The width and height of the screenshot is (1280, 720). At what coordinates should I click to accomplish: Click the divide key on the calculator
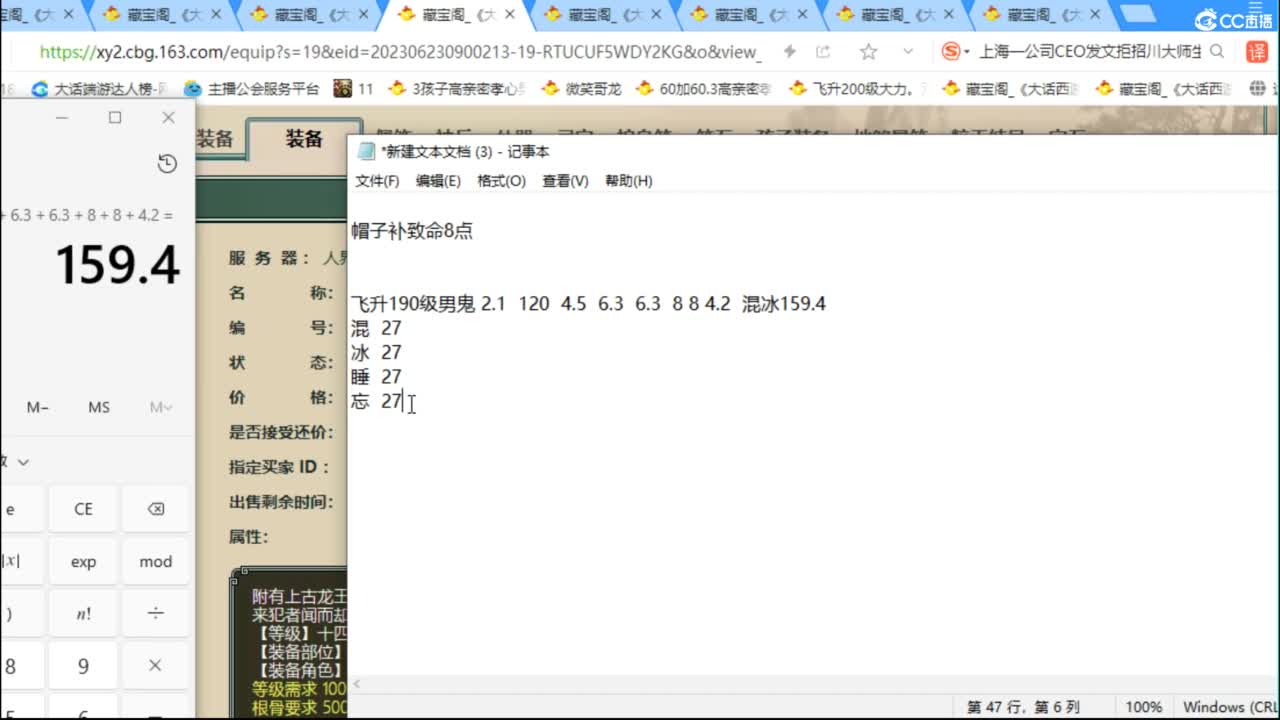click(x=156, y=613)
